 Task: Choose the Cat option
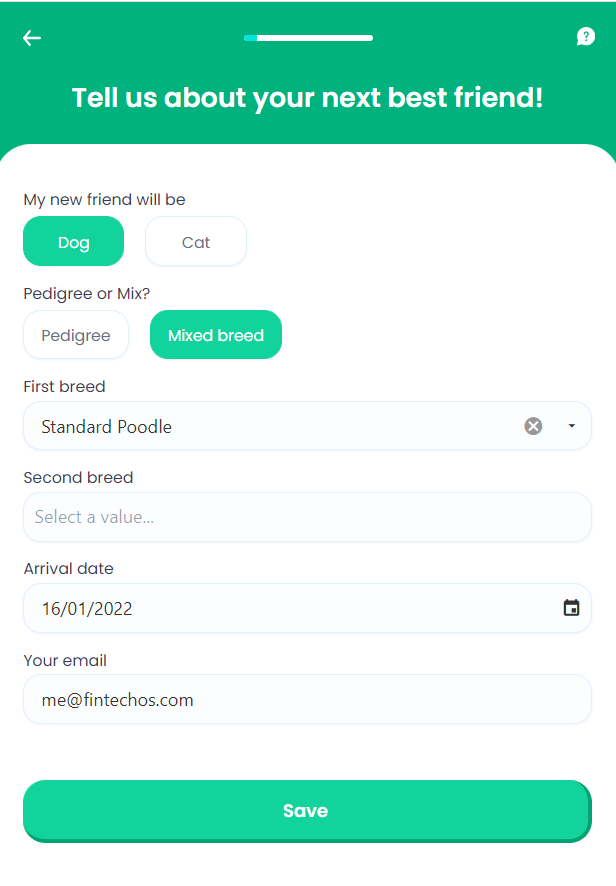pyautogui.click(x=196, y=242)
